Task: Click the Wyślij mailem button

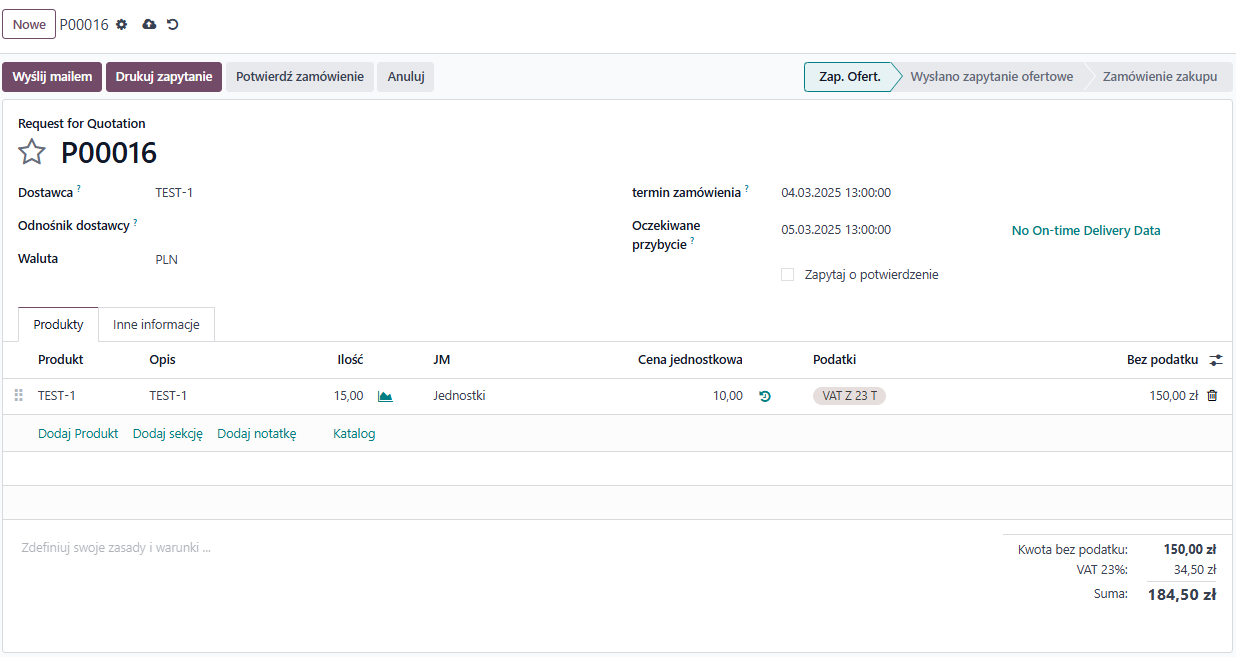Action: pos(52,77)
